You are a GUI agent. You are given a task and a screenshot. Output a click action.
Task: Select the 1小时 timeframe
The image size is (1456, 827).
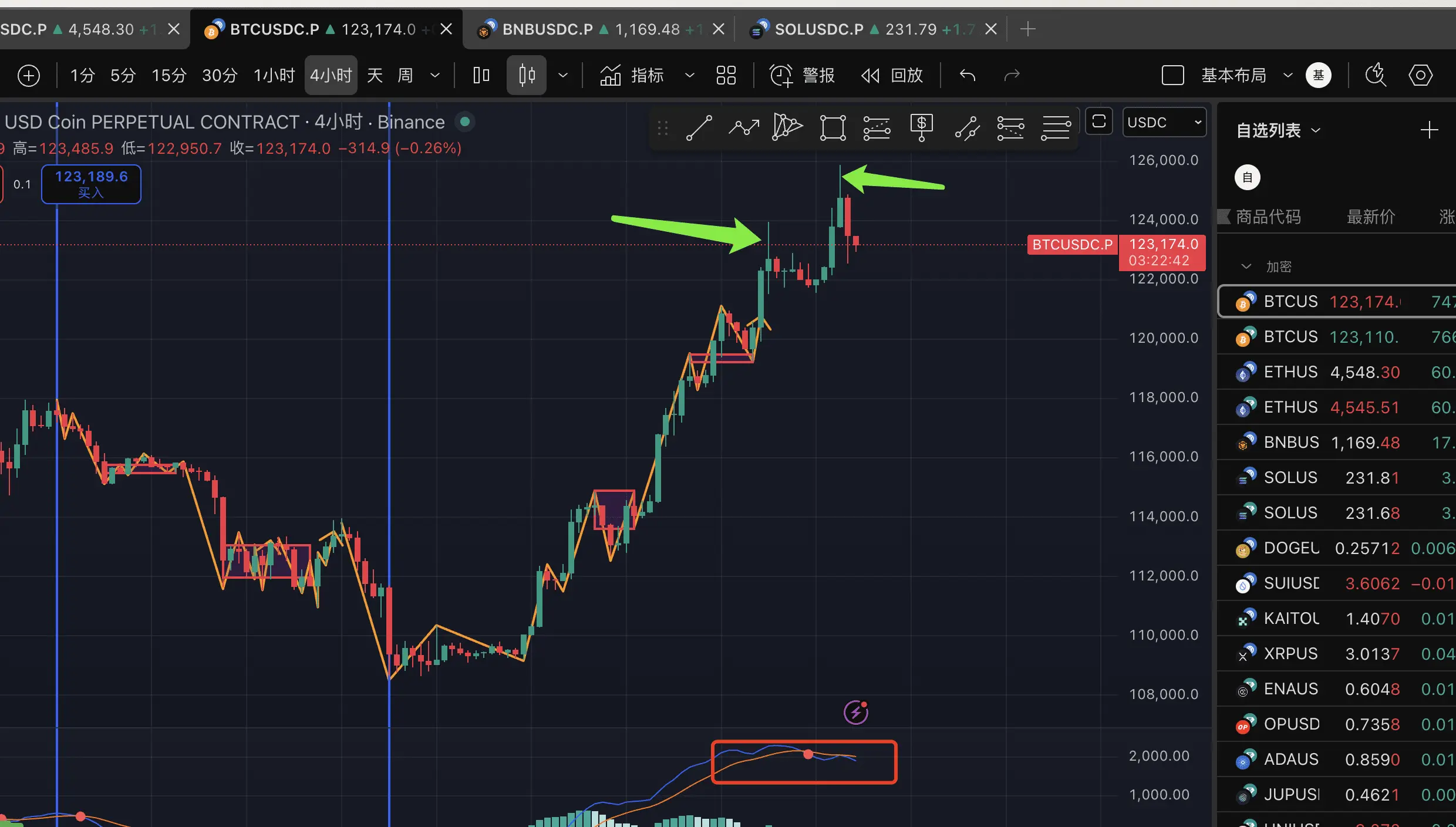[274, 75]
